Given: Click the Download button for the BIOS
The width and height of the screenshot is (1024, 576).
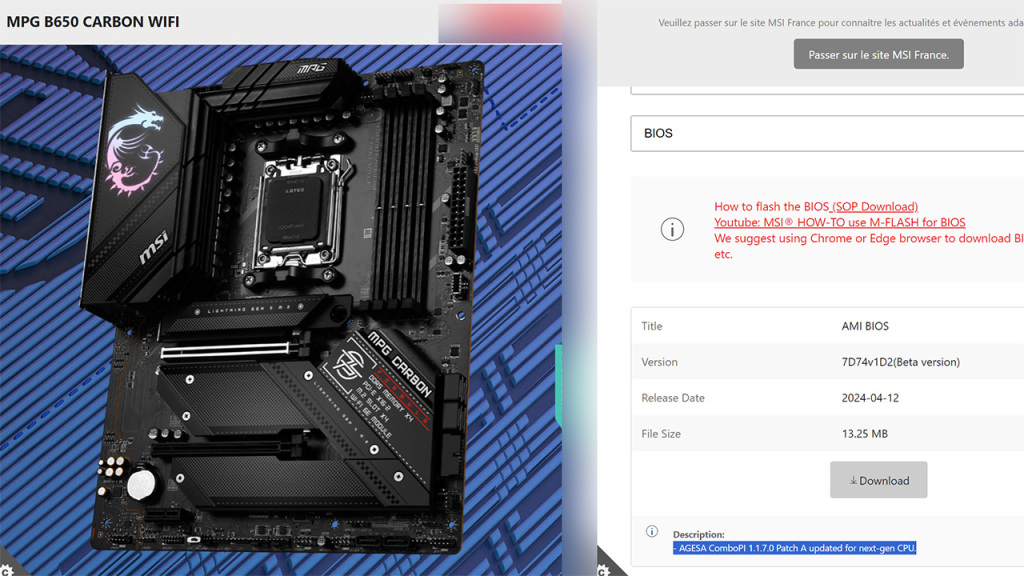Looking at the screenshot, I should 878,480.
